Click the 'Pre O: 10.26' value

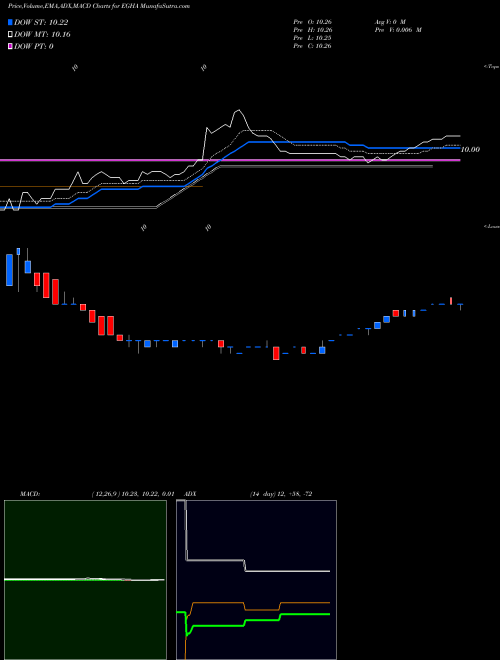312,21
